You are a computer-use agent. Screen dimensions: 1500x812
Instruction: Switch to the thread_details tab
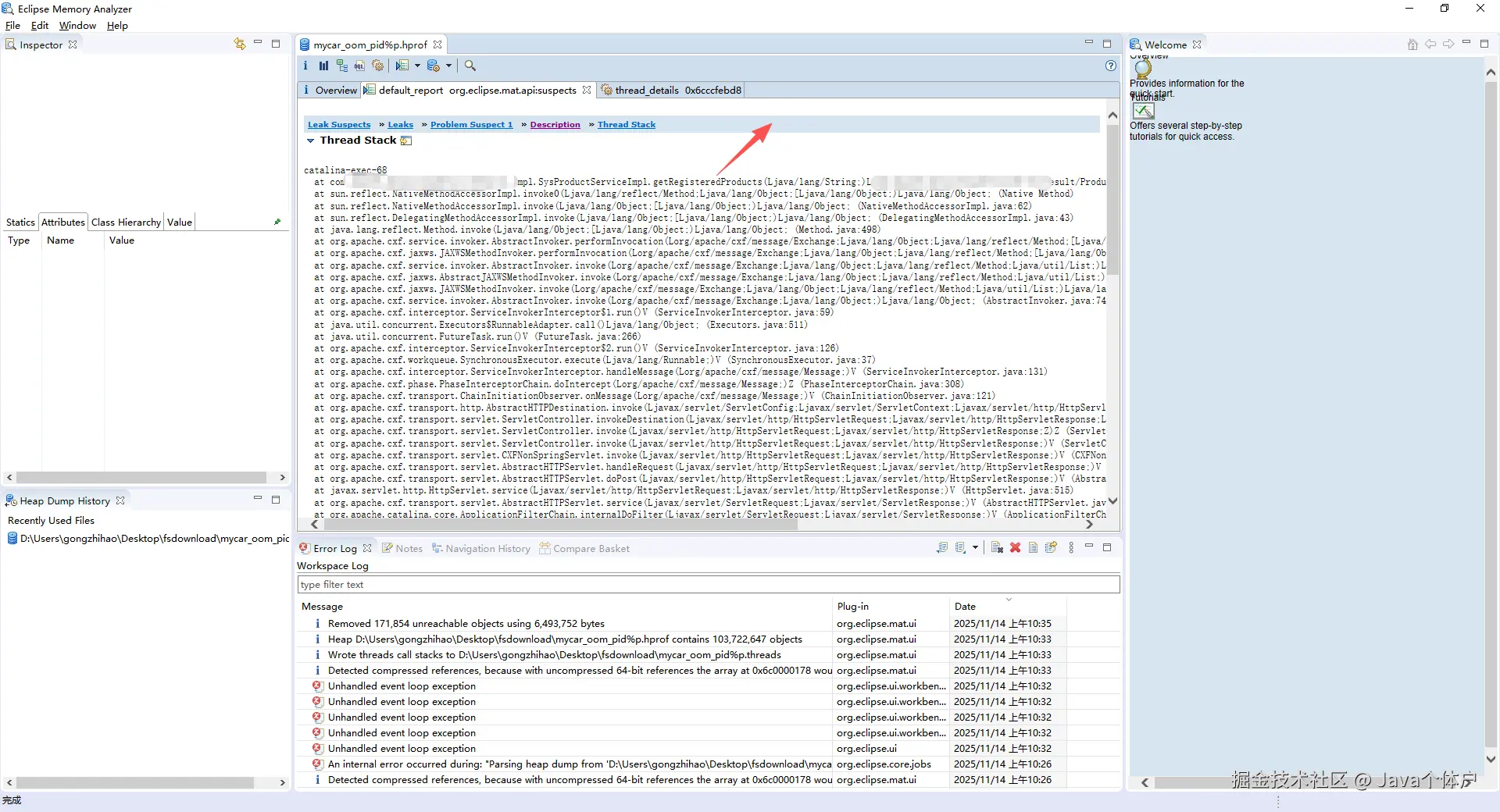point(672,90)
